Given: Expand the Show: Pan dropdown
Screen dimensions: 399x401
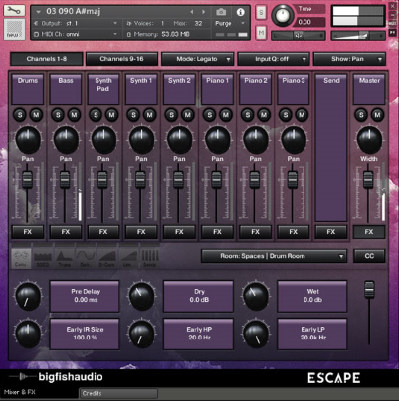Looking at the screenshot, I should [349, 59].
